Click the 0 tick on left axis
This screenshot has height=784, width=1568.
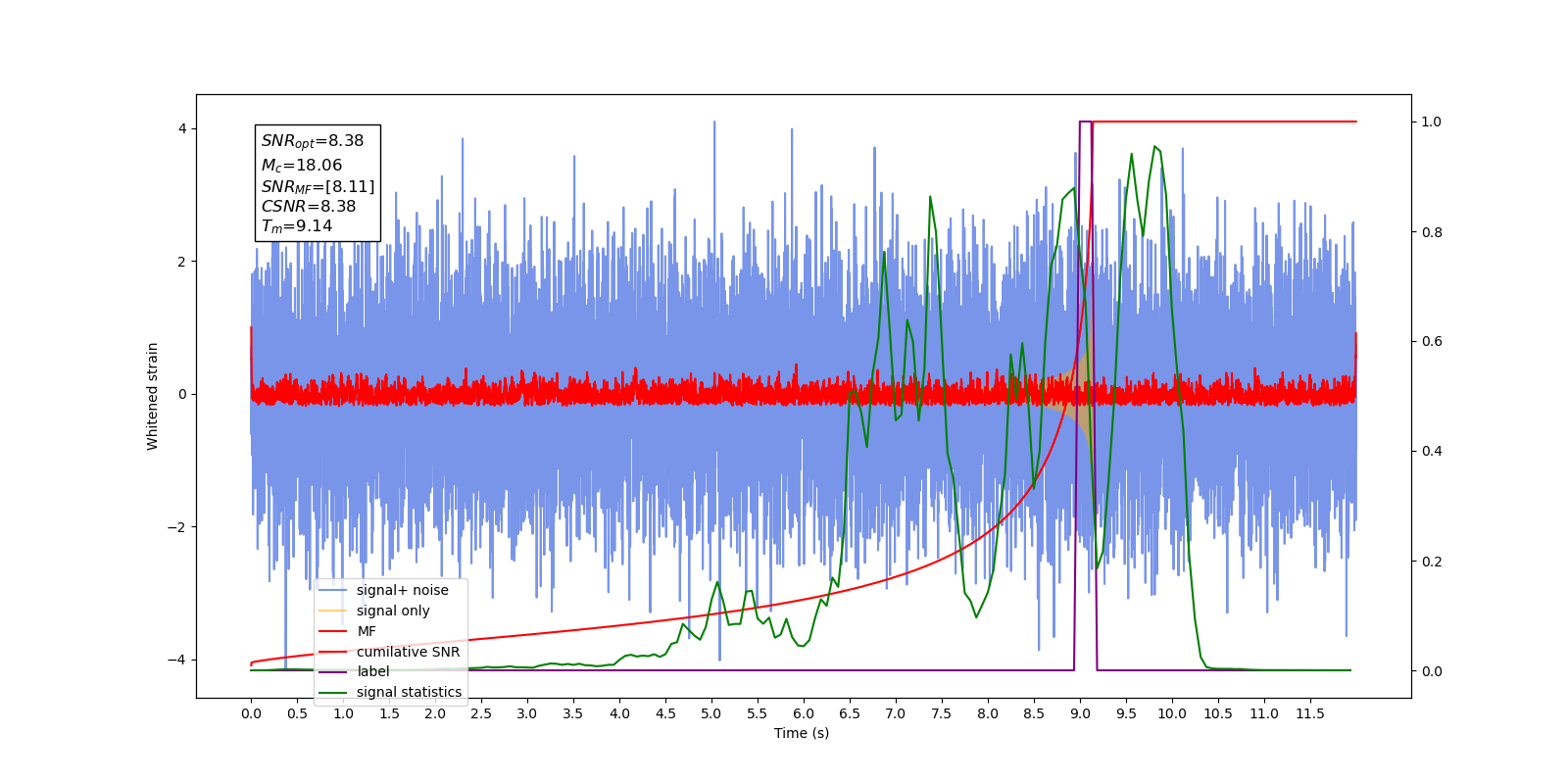tap(182, 394)
